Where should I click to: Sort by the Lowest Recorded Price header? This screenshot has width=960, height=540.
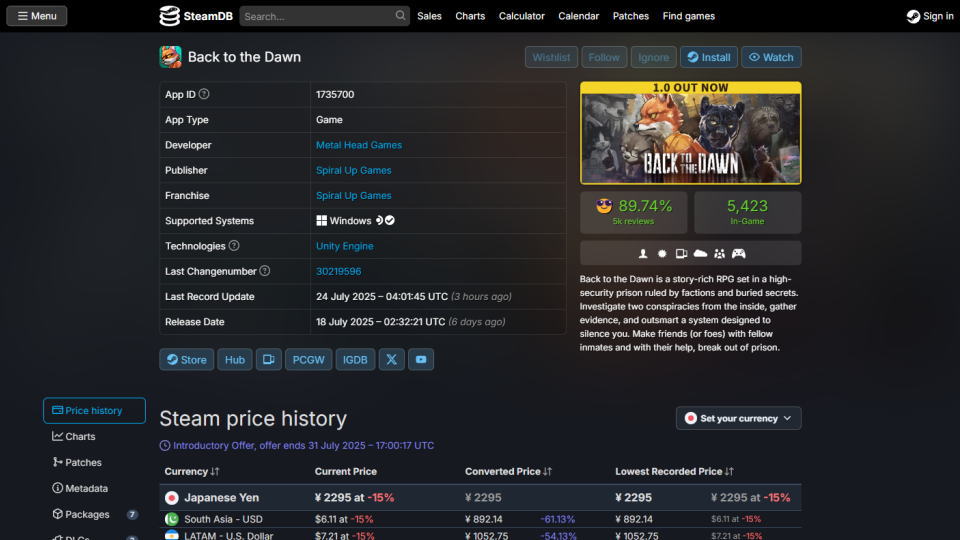coord(674,471)
